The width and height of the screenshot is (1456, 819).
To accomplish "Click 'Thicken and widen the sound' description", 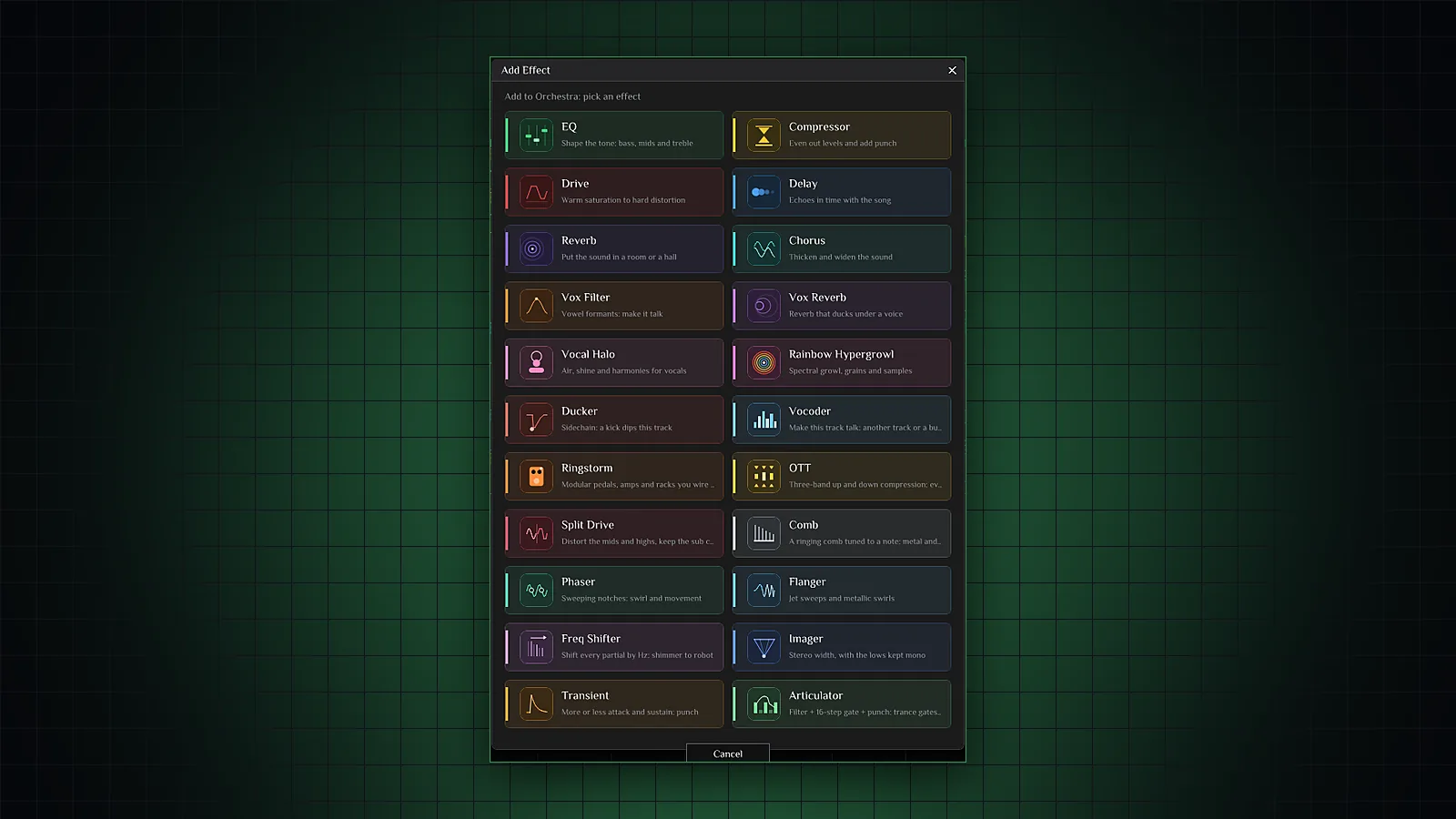I will (x=841, y=257).
